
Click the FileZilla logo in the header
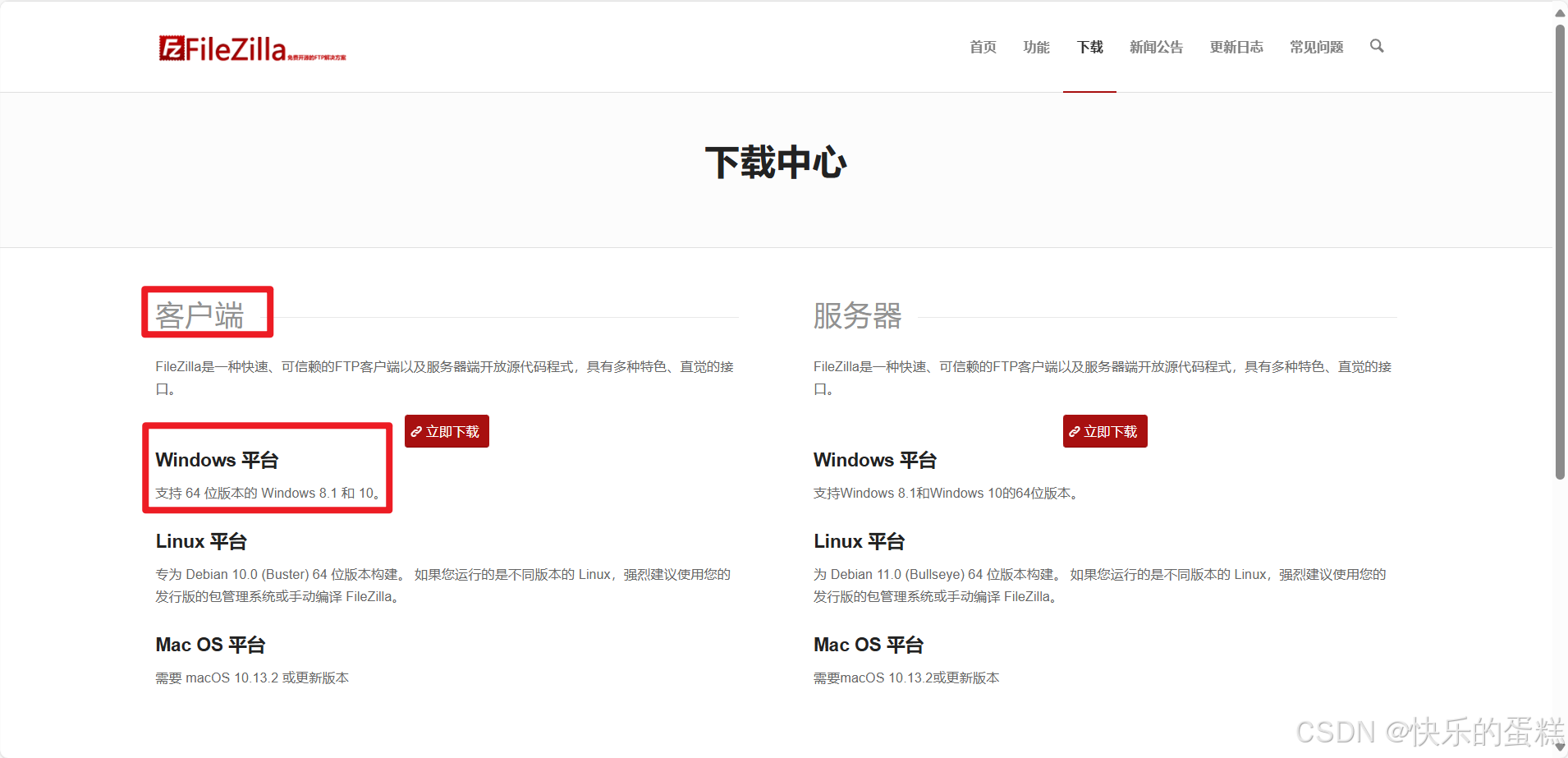pos(252,48)
